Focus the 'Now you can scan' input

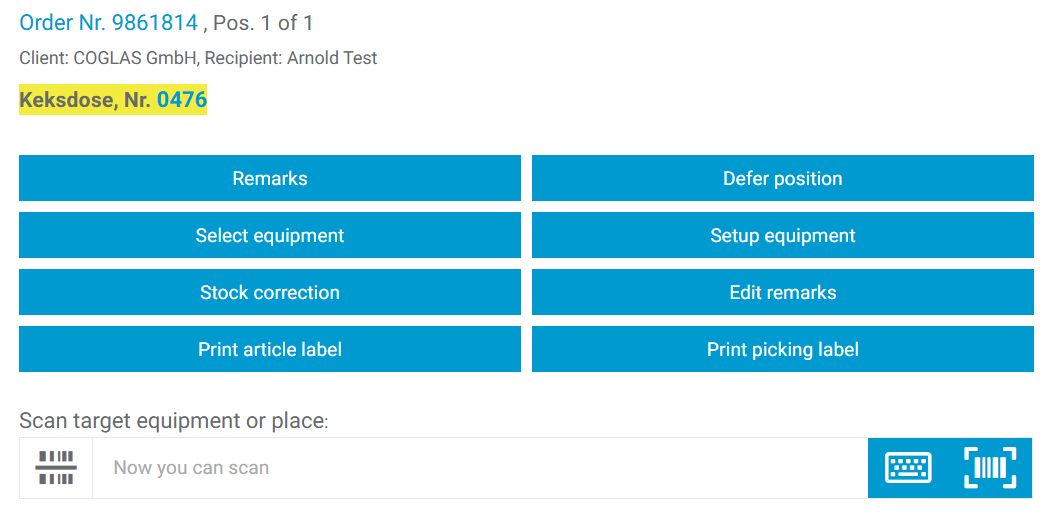(480, 468)
